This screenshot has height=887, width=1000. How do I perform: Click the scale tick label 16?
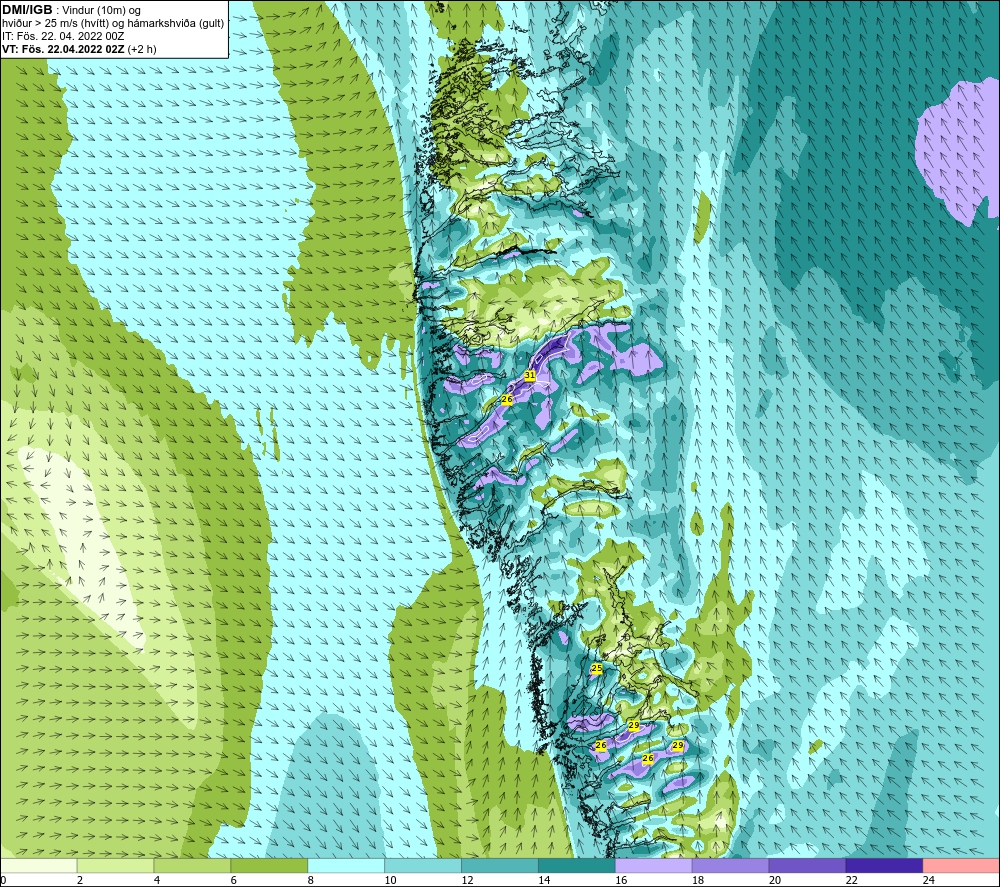click(x=621, y=880)
